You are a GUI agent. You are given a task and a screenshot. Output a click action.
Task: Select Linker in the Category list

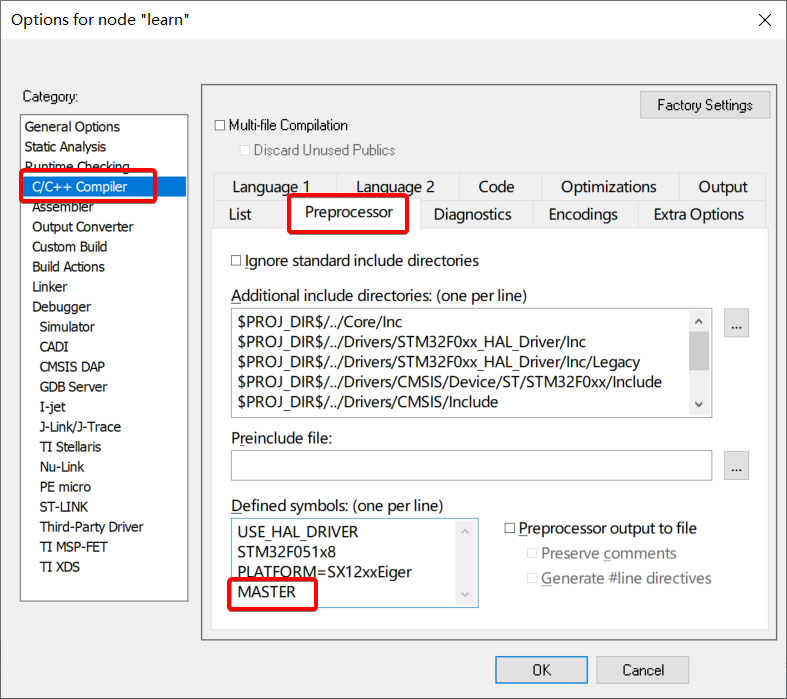point(50,287)
